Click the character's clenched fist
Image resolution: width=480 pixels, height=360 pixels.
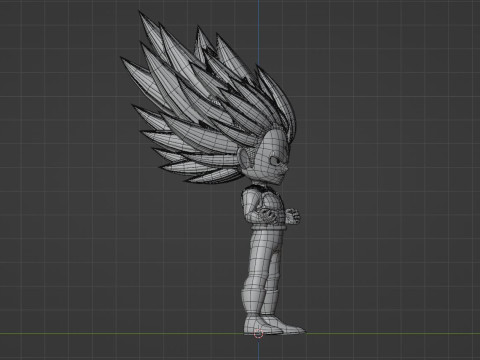(x=293, y=215)
